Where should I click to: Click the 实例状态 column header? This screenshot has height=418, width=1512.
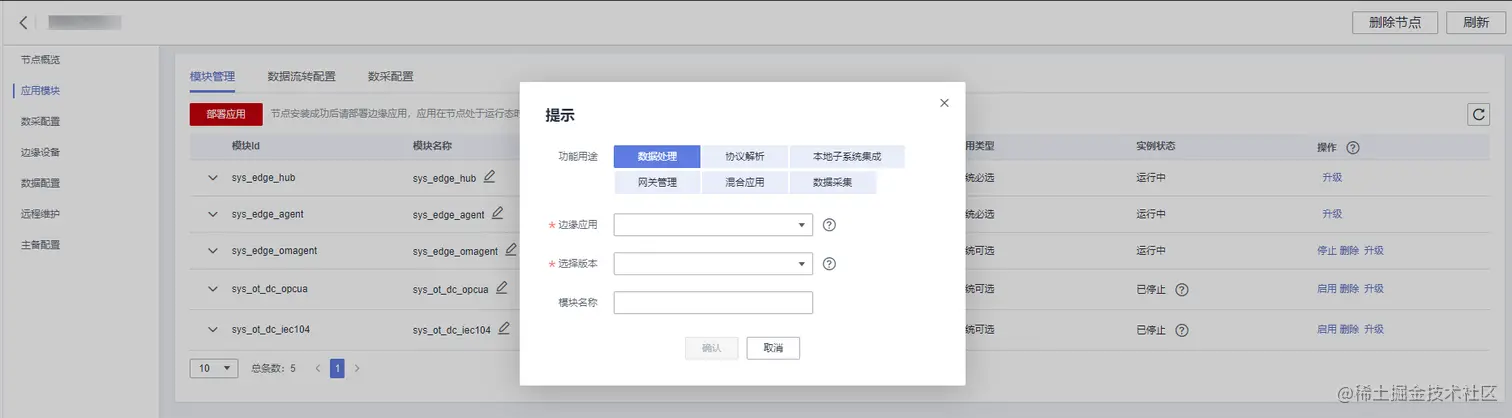tap(1156, 146)
